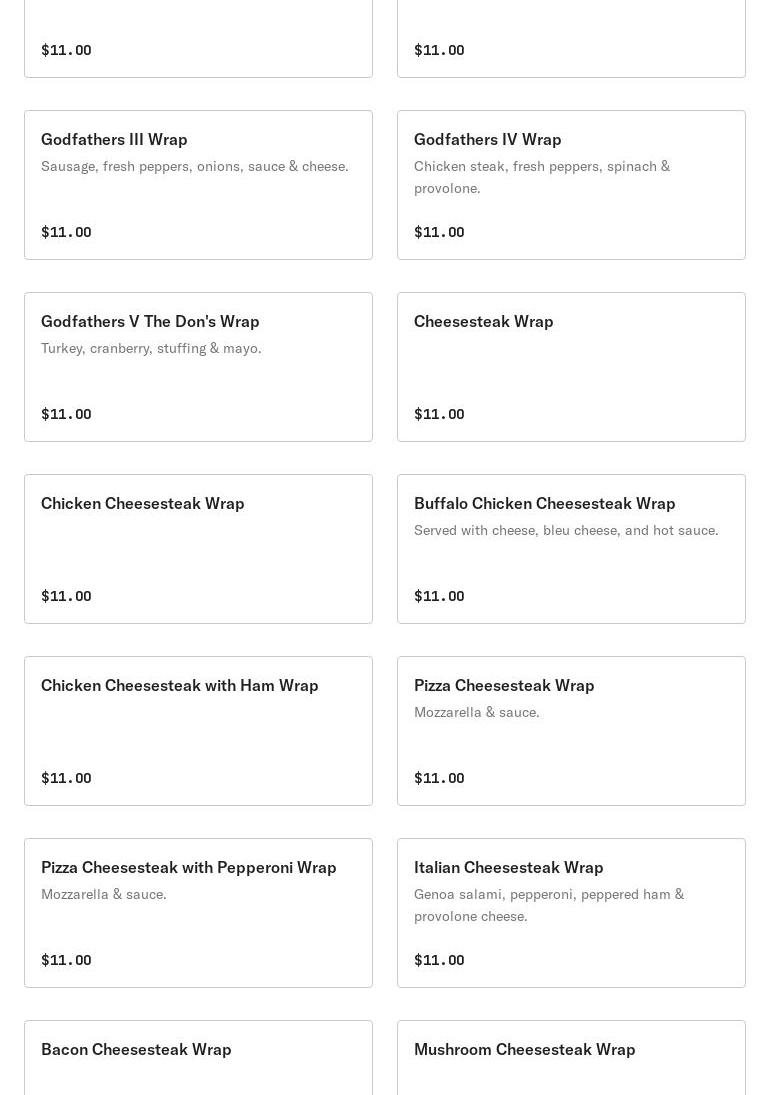This screenshot has width=770, height=1095.
Task: Pick the Buffalo Chicken Cheesesteak Wrap
Action: click(544, 503)
